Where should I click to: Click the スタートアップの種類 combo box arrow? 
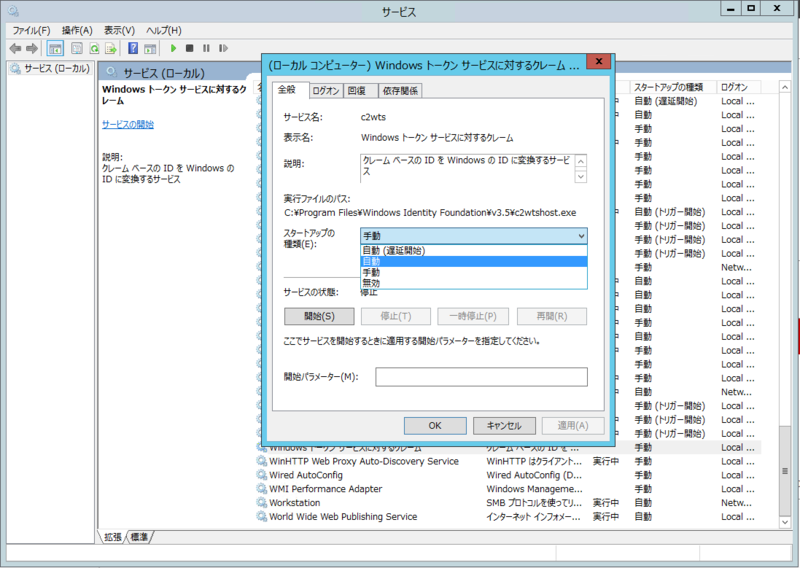(x=580, y=236)
